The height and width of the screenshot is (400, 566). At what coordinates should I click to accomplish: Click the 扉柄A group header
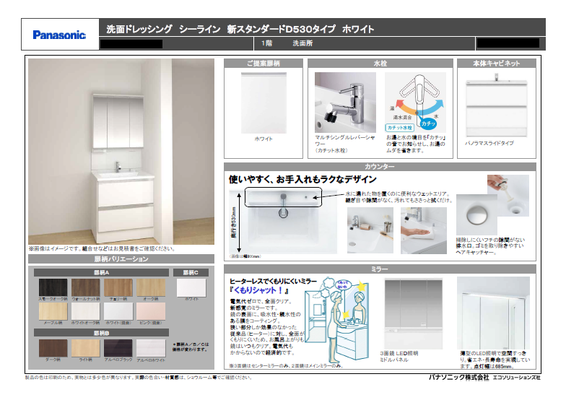click(x=101, y=273)
